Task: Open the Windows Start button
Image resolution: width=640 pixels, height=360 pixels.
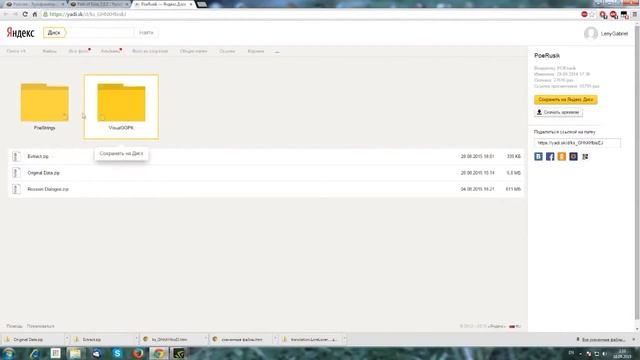Action: (x=9, y=353)
